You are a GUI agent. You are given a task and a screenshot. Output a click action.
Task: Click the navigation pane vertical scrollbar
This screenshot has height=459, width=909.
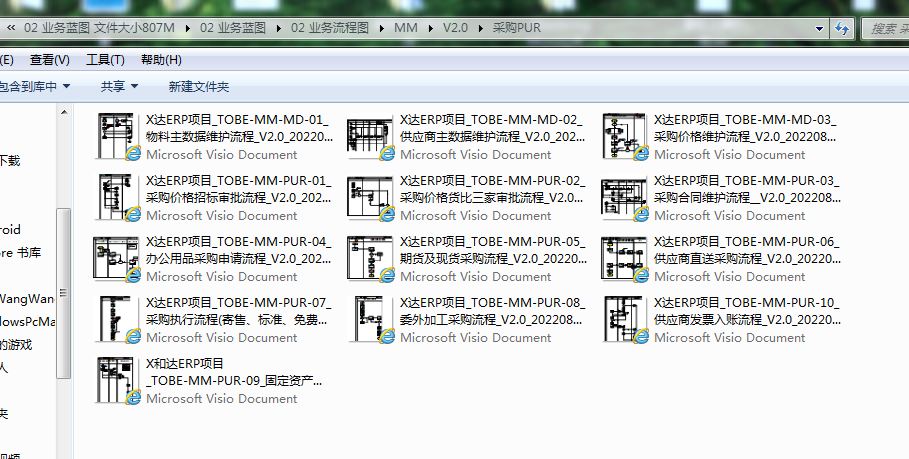coord(63,290)
